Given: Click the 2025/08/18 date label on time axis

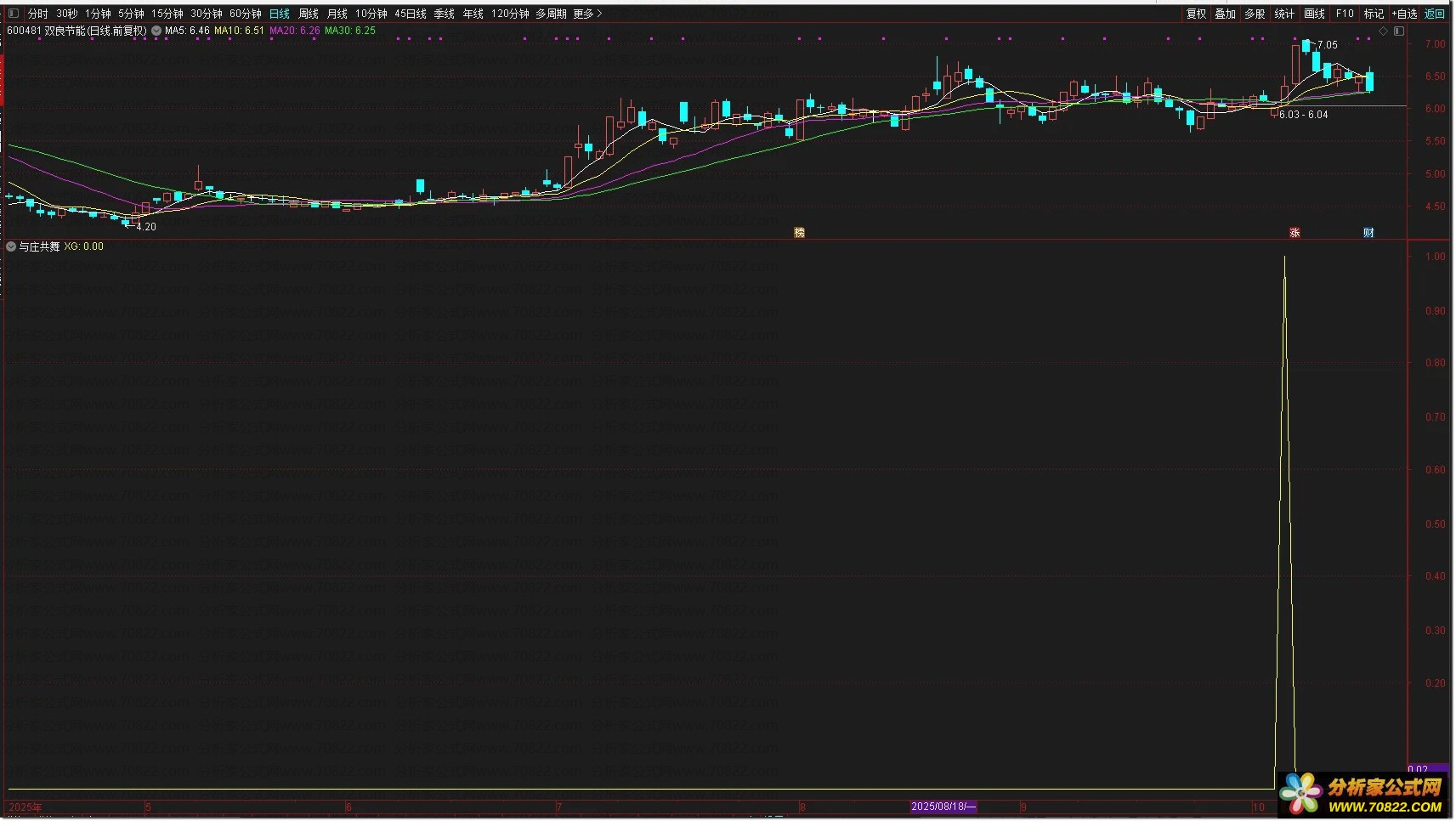Looking at the screenshot, I should 943,806.
